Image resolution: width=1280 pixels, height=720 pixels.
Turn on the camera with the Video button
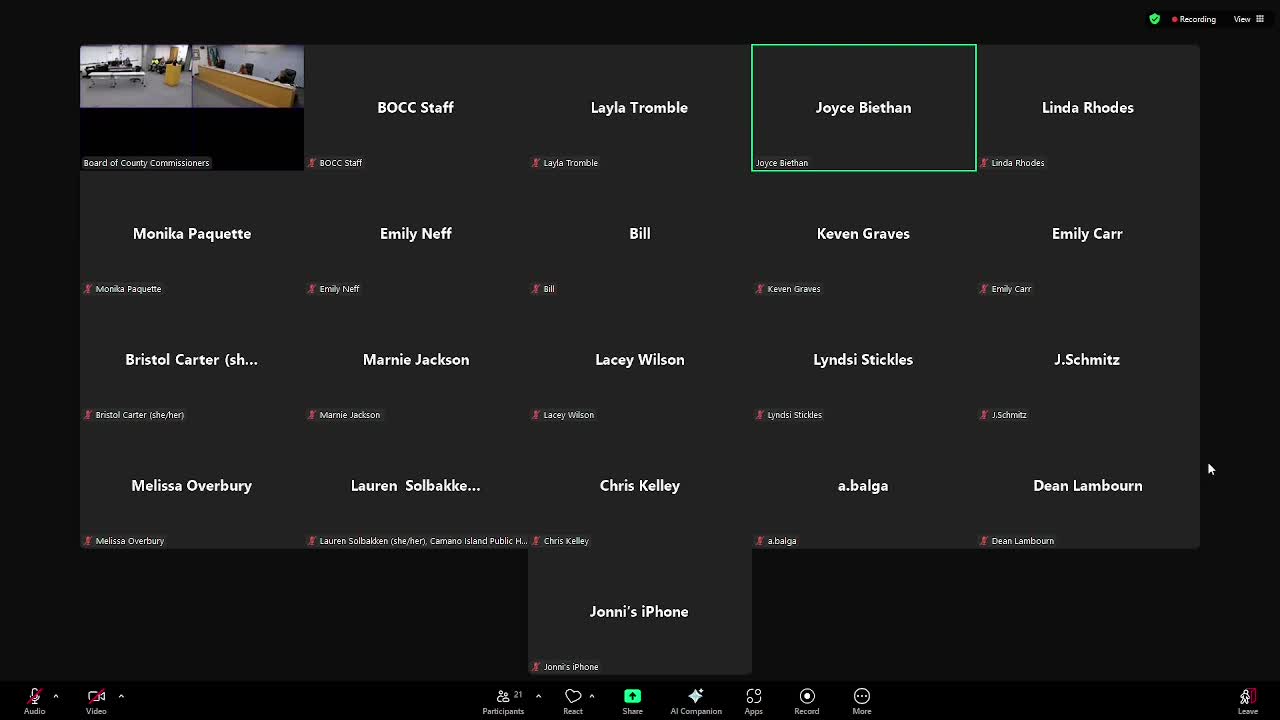click(96, 700)
